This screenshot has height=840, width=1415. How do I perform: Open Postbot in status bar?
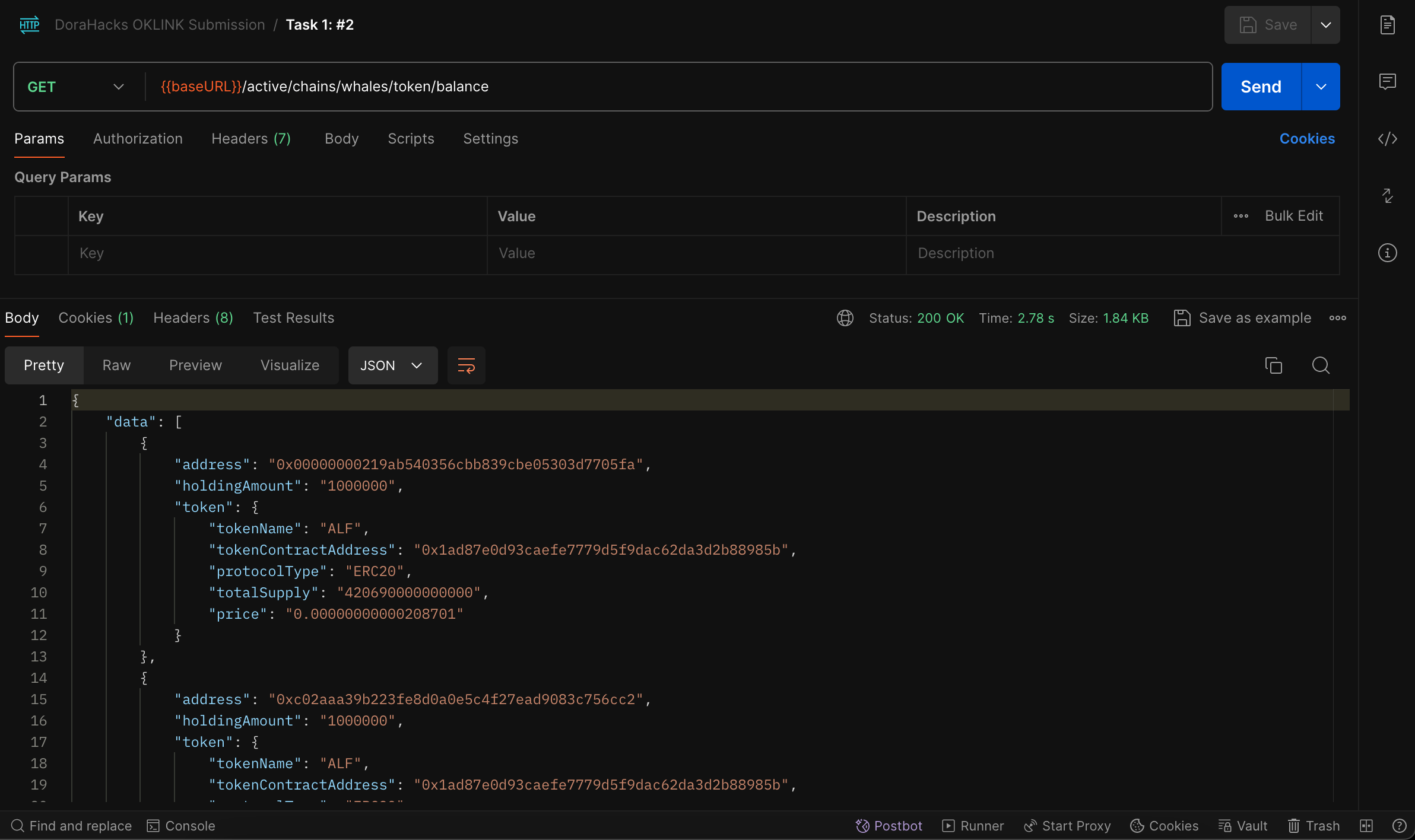[x=889, y=826]
